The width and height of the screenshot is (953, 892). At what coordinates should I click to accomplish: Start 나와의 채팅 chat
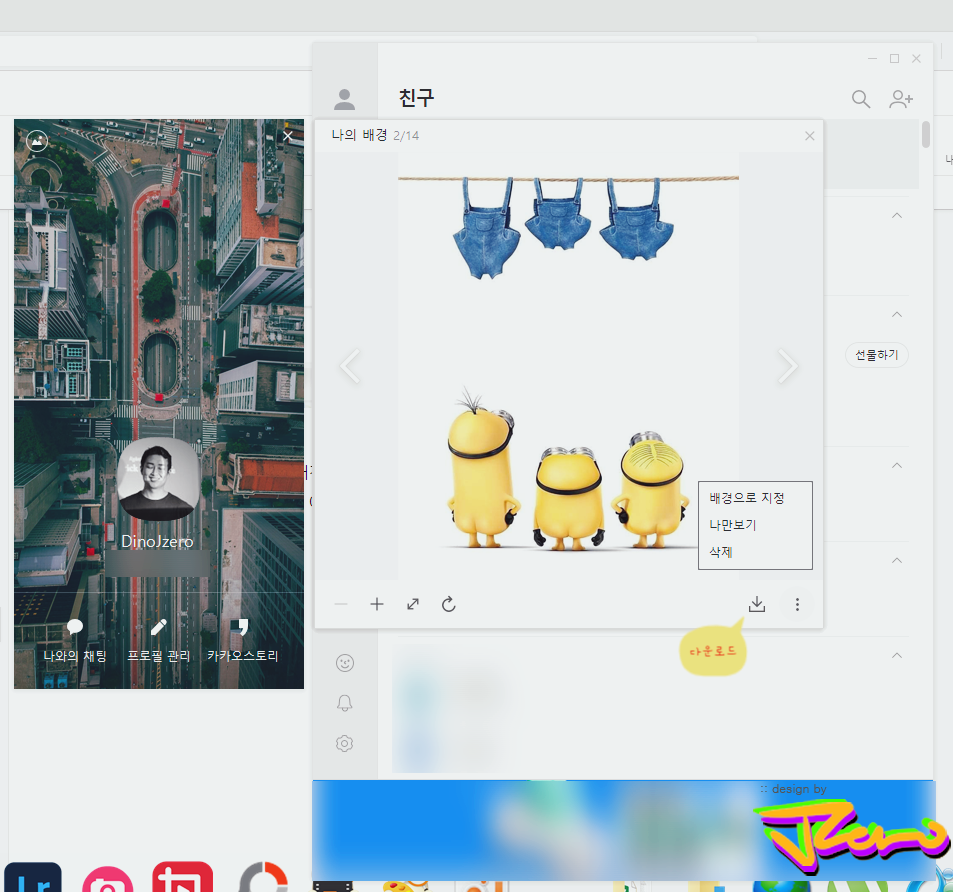[x=75, y=640]
